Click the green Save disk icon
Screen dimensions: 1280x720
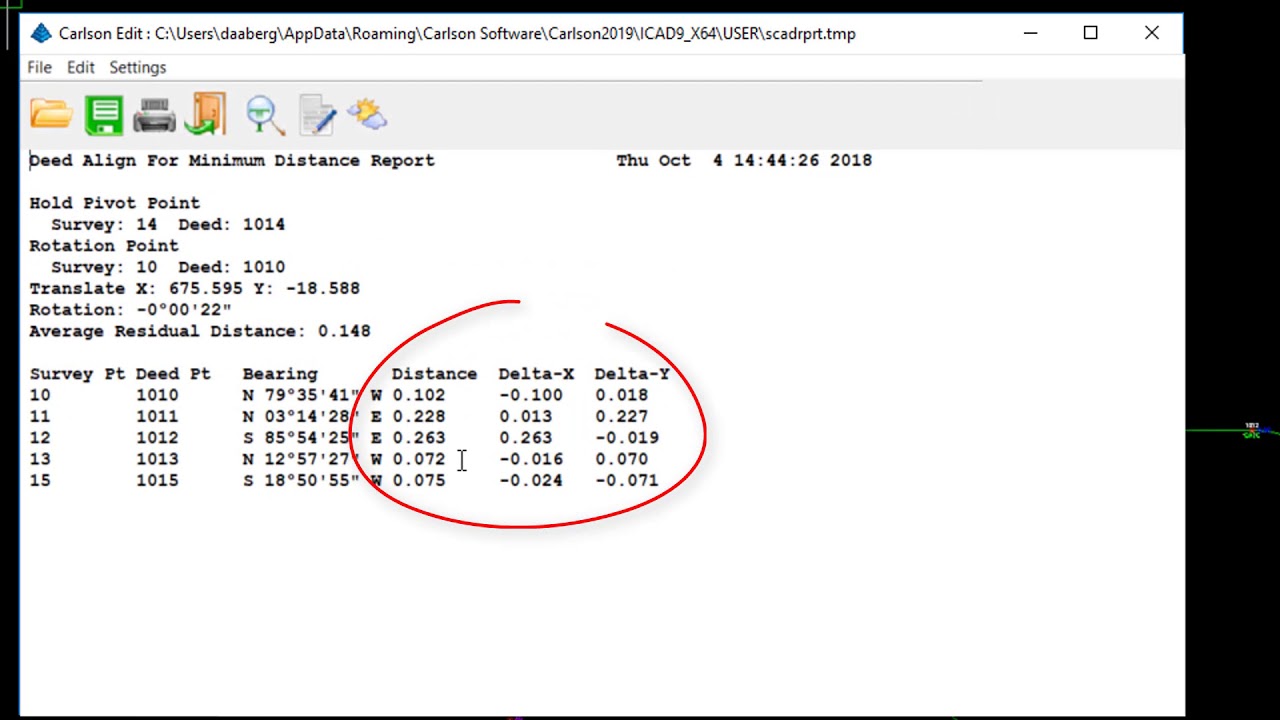(104, 115)
